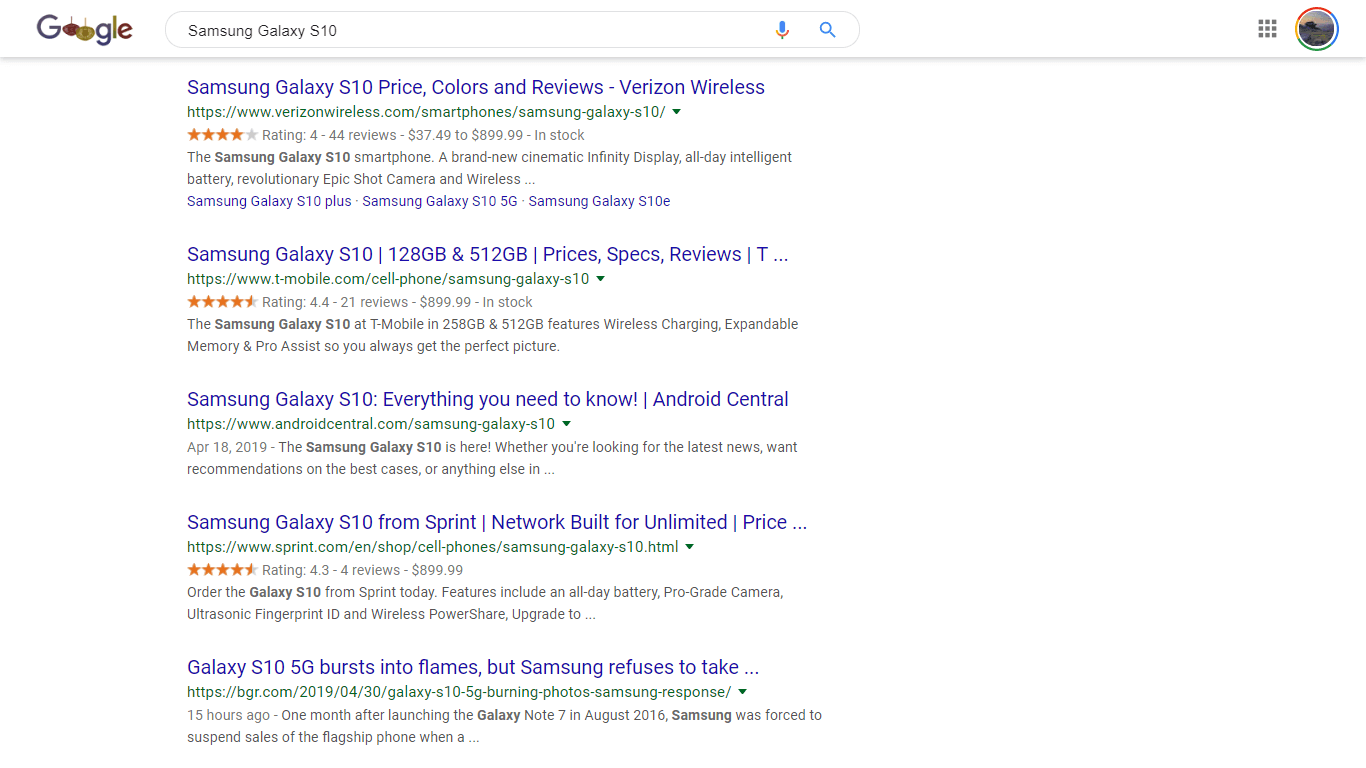Click the Verizon snippet about cinematic Infinity Display
This screenshot has height=768, width=1366.
pos(489,168)
